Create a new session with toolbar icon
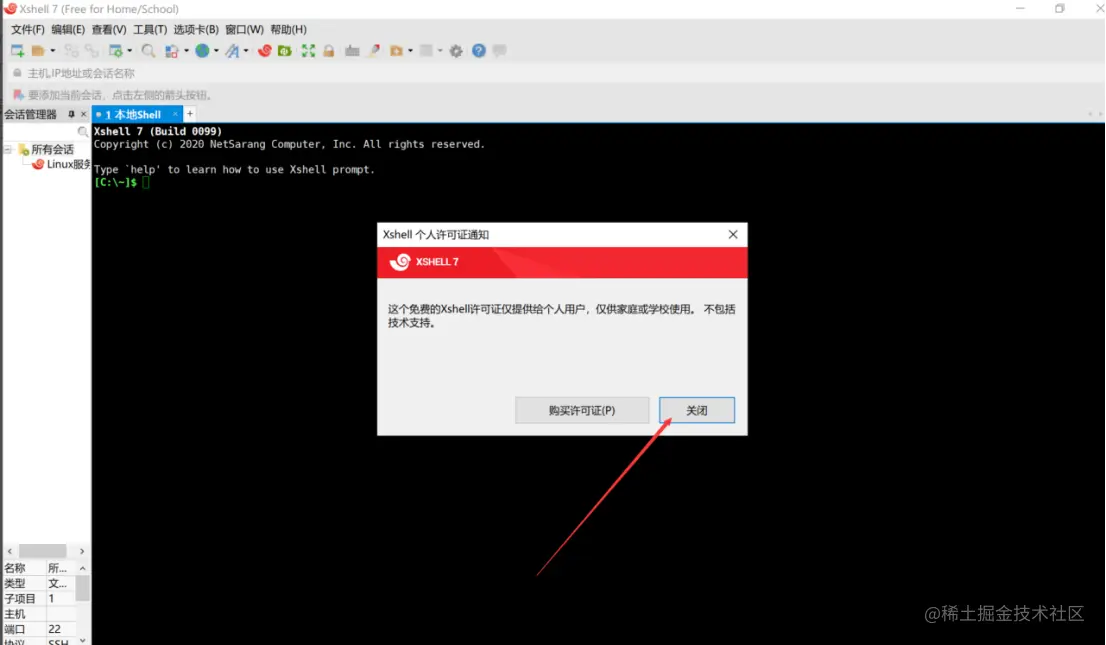The height and width of the screenshot is (645, 1106). click(x=18, y=51)
